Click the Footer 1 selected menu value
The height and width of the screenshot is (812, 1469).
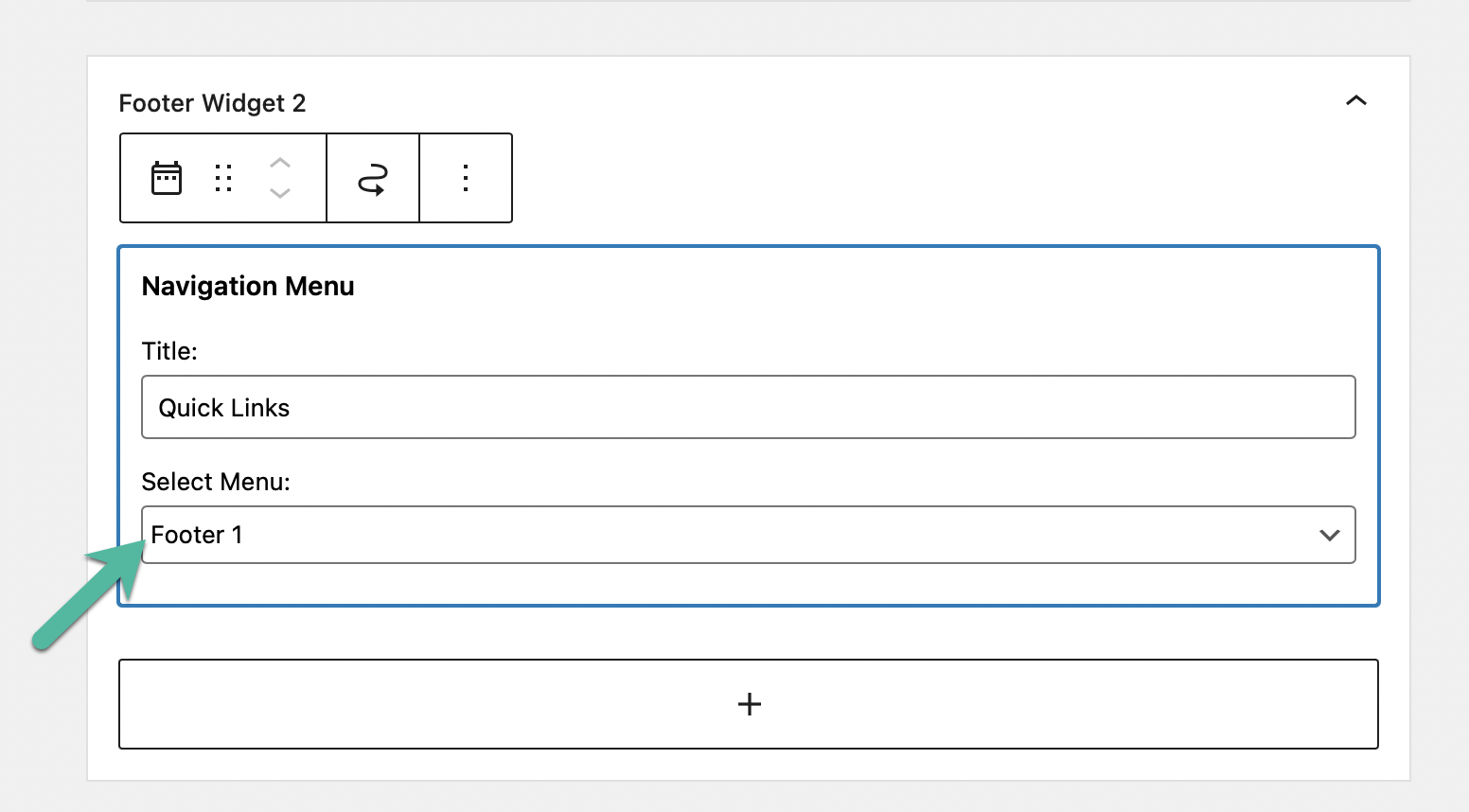click(197, 535)
